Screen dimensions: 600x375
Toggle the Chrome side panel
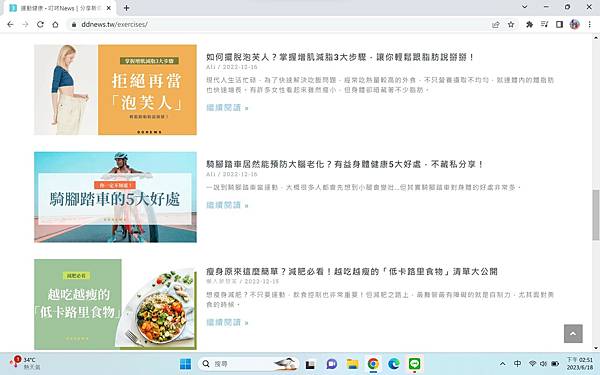pyautogui.click(x=559, y=24)
